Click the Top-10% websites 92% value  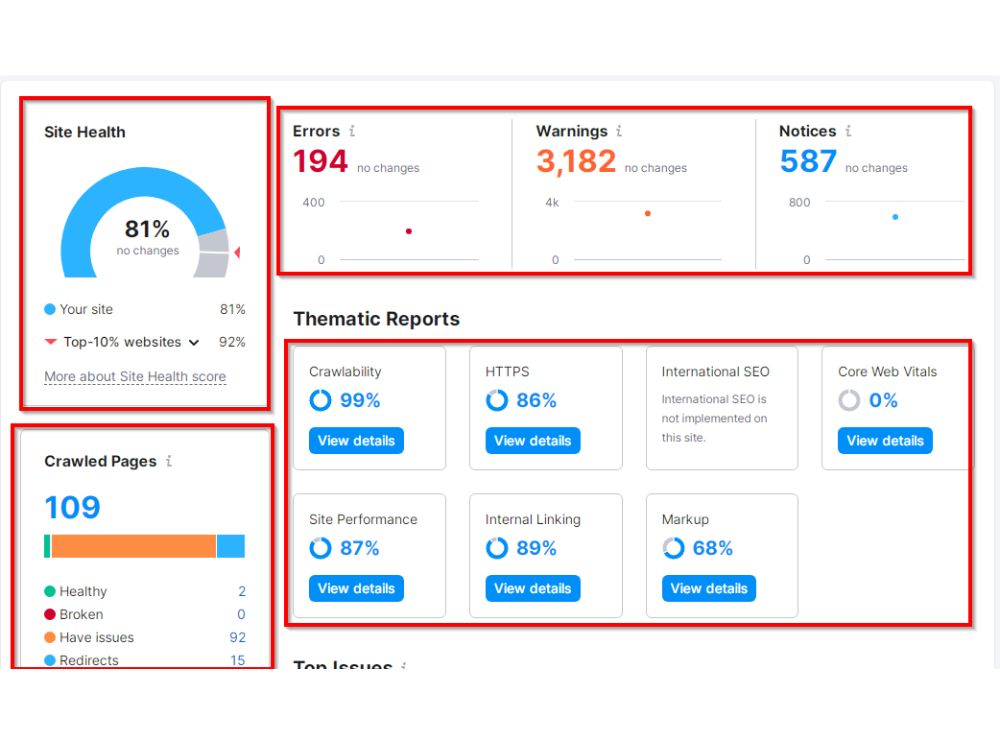(232, 342)
